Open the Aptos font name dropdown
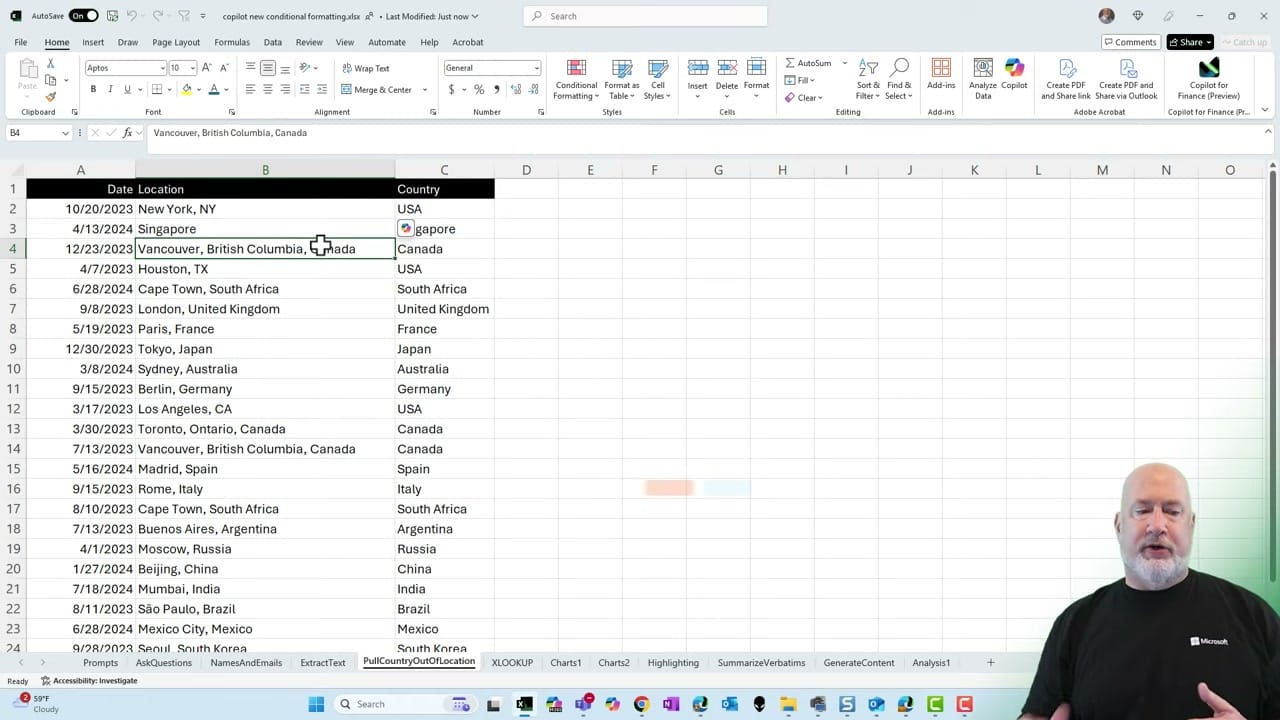Viewport: 1280px width, 720px height. coord(162,68)
